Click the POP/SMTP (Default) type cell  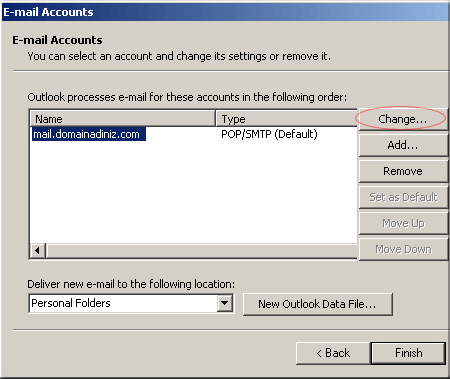[269, 134]
